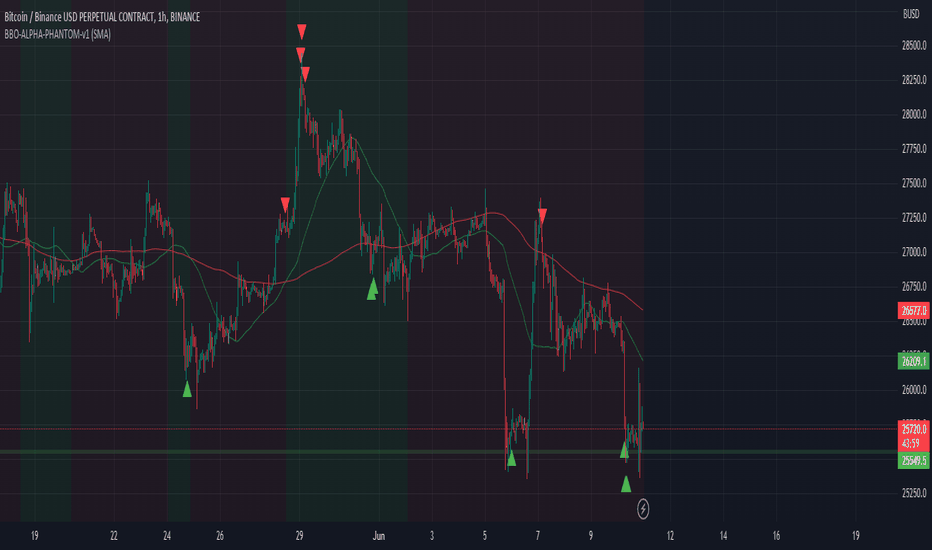Click the 22 date on the time axis
The image size is (932, 550).
(x=114, y=536)
